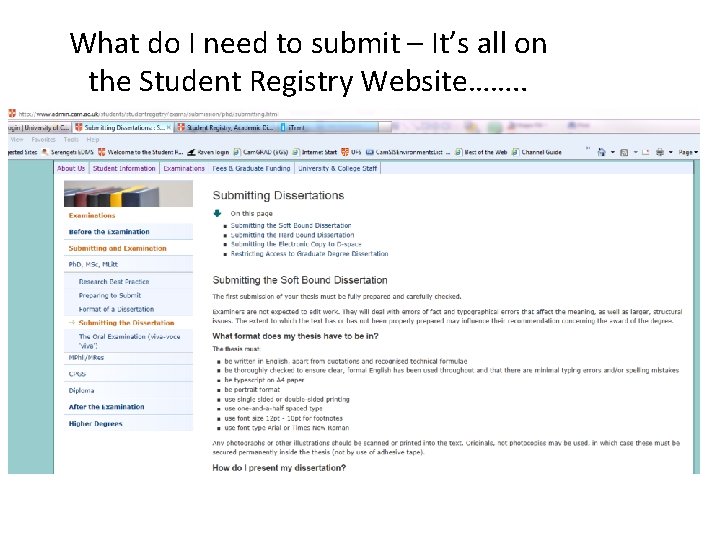This screenshot has width=720, height=540.
Task: Open the CamGRAD (sGs) favorite
Action: pos(260,152)
